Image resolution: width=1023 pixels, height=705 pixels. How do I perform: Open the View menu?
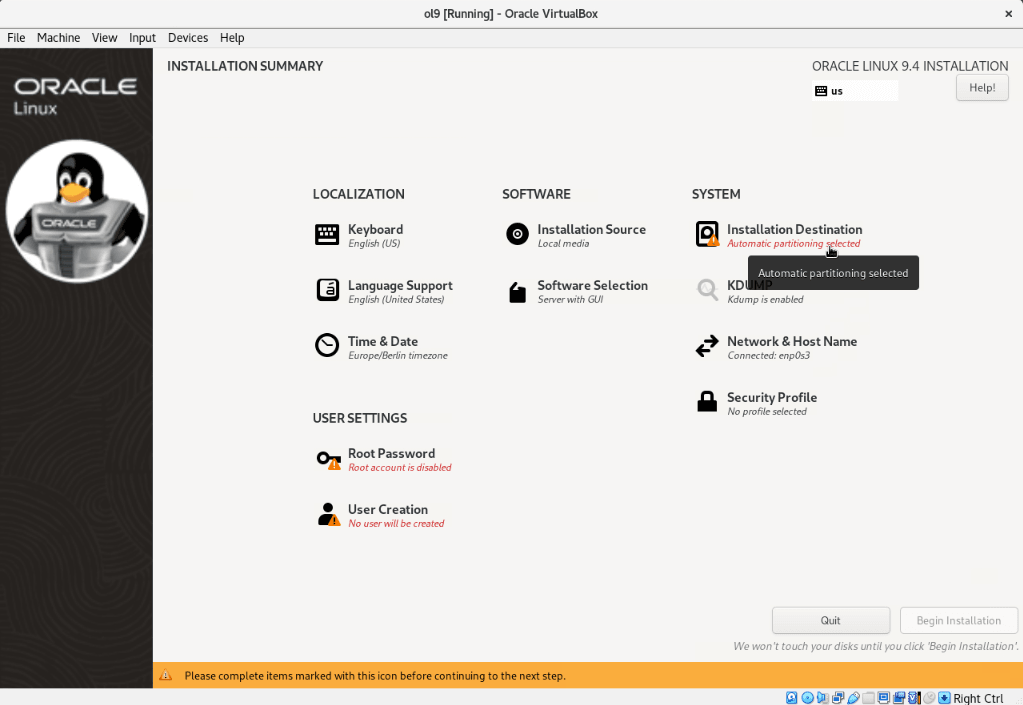104,38
